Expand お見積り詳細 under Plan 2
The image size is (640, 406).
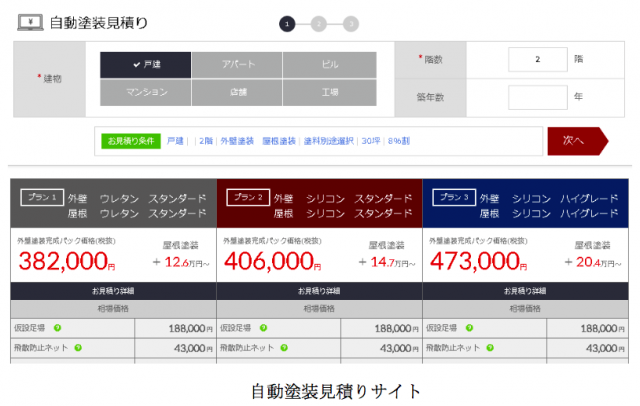pyautogui.click(x=318, y=291)
